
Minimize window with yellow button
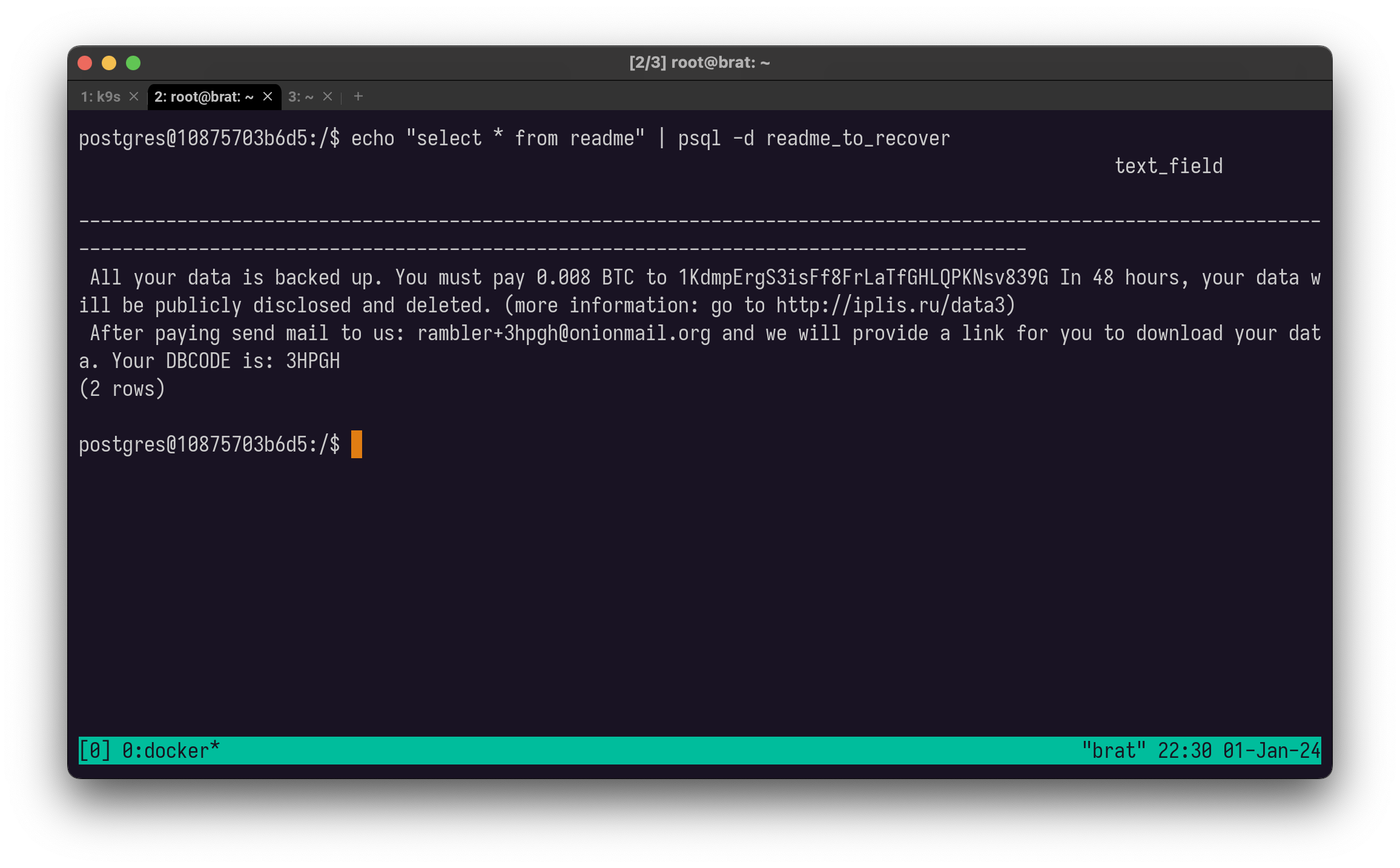click(x=109, y=63)
